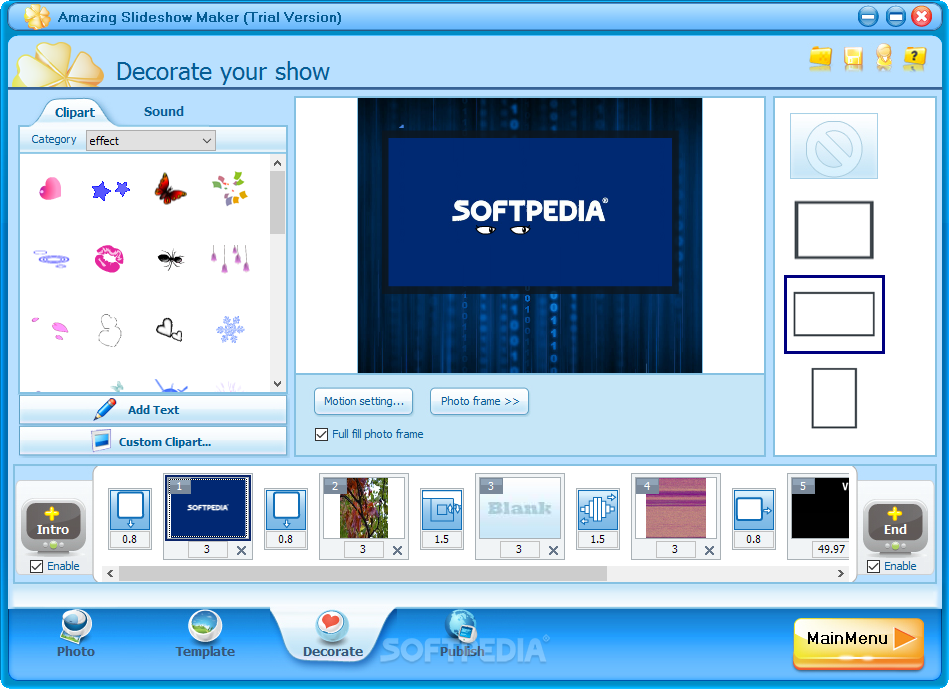
Task: Add an End slide
Action: 895,524
